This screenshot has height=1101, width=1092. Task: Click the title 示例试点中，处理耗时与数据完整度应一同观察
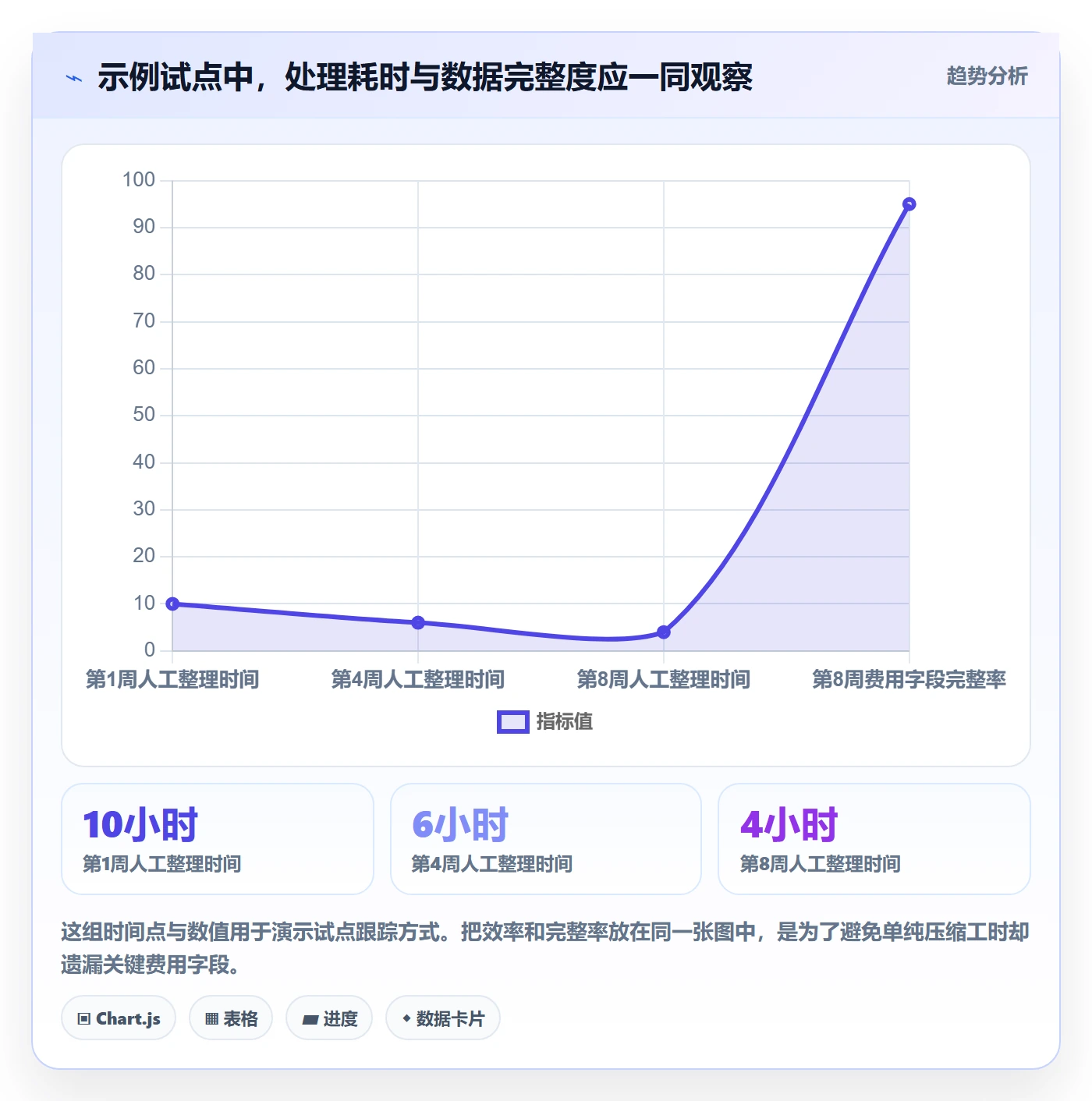tap(425, 77)
